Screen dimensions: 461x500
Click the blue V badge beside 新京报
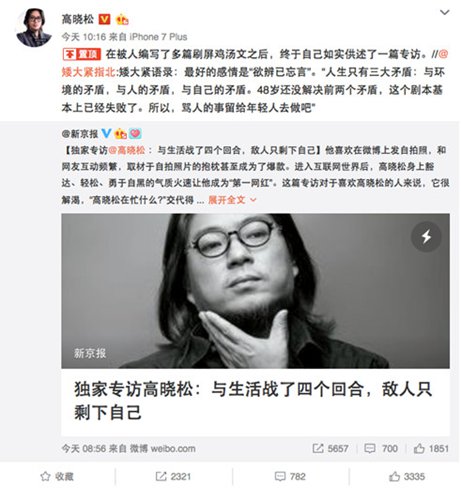106,133
